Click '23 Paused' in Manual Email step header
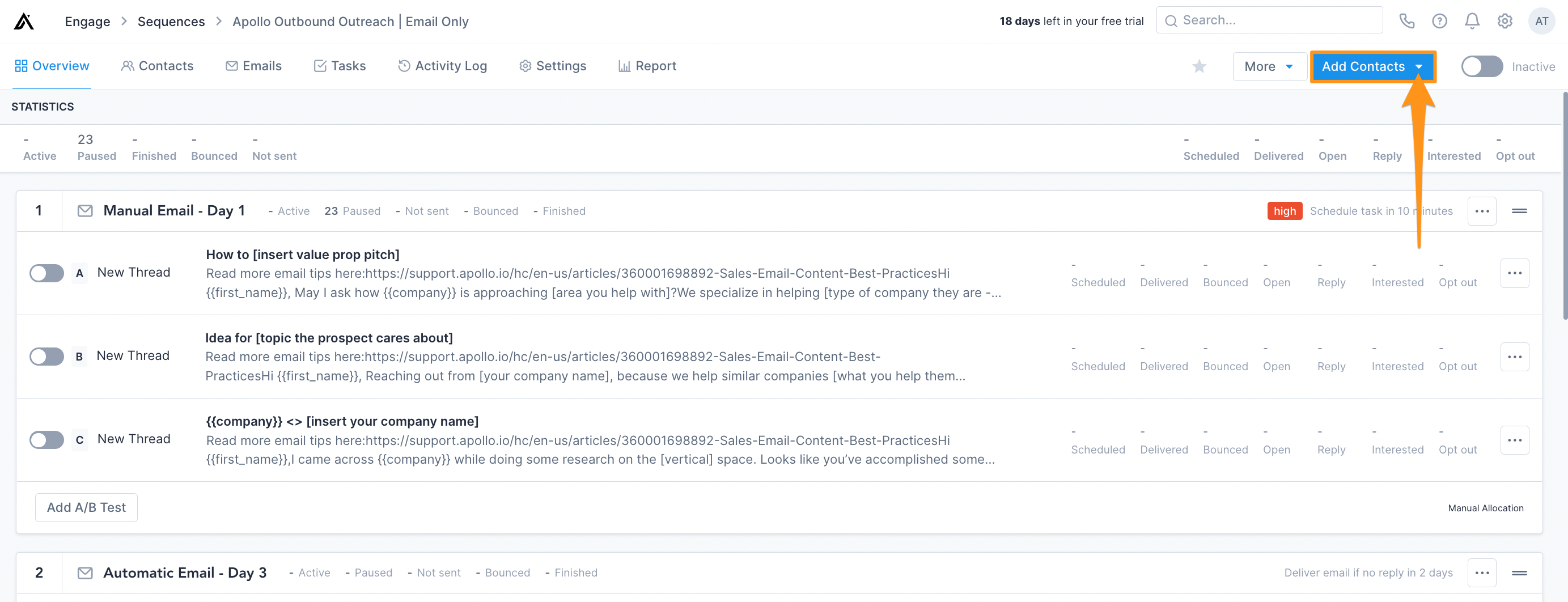 pyautogui.click(x=353, y=211)
